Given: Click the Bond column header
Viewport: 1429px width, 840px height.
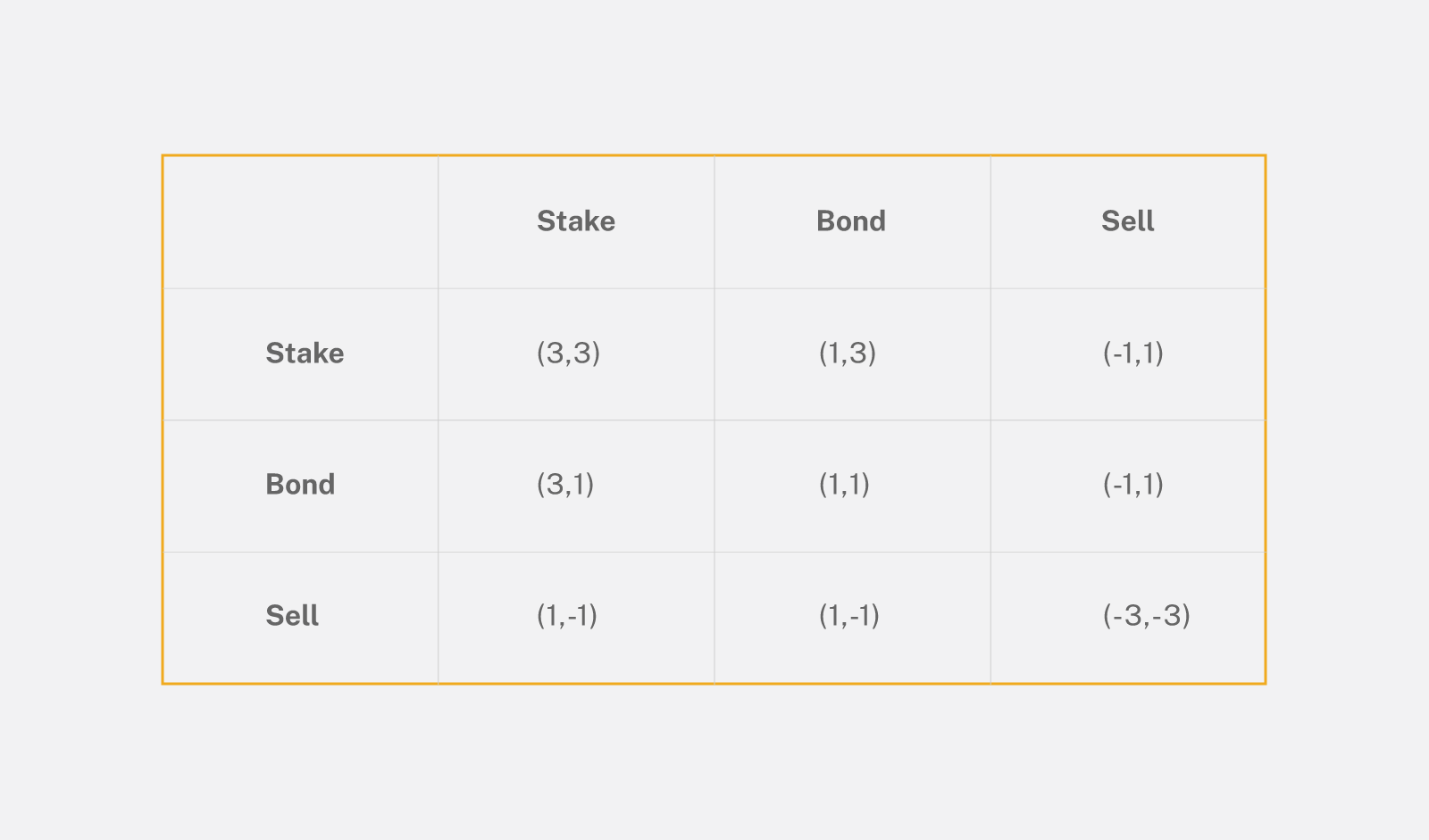Looking at the screenshot, I should tap(851, 221).
